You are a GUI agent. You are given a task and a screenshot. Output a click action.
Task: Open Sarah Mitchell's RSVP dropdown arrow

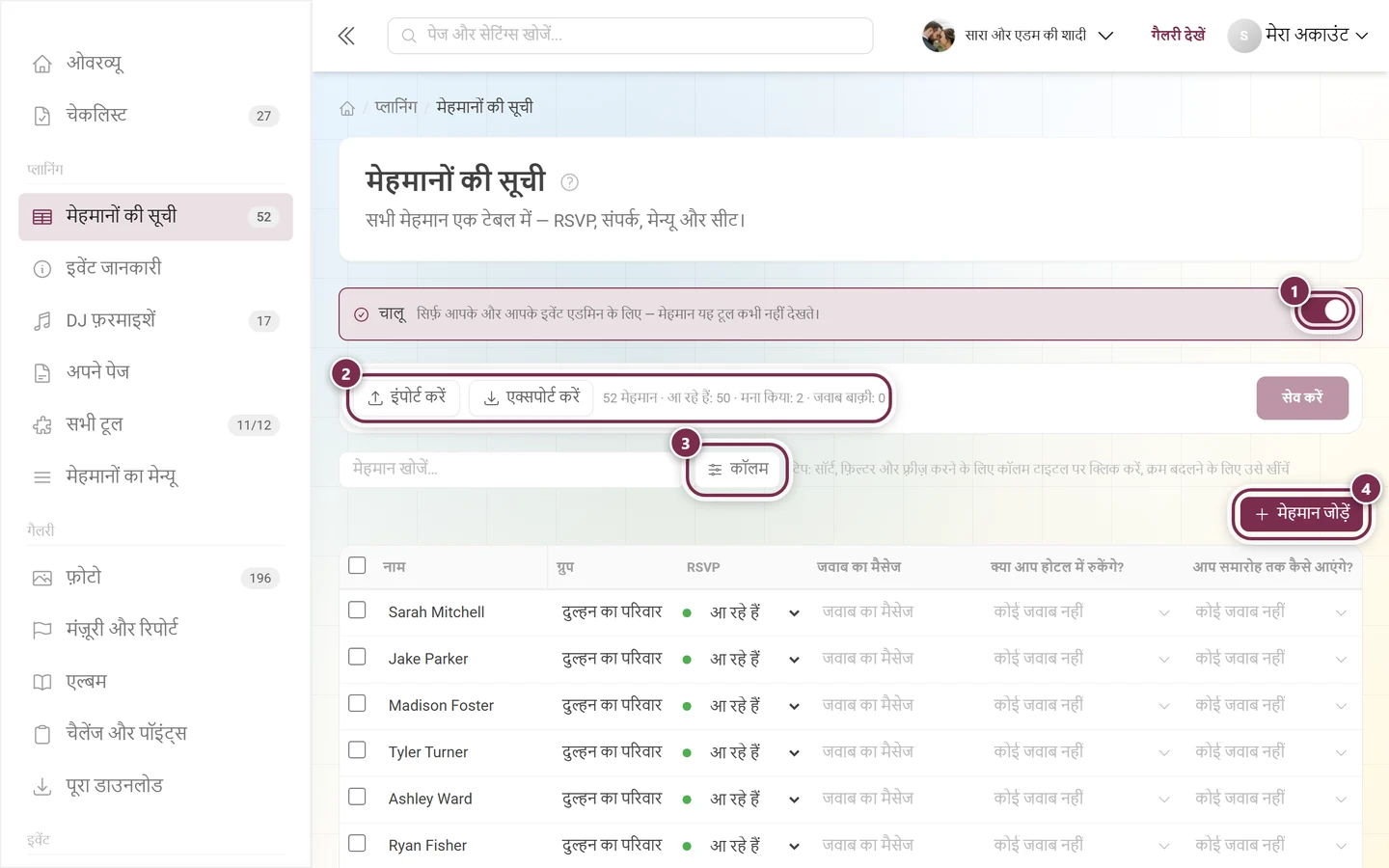[794, 613]
